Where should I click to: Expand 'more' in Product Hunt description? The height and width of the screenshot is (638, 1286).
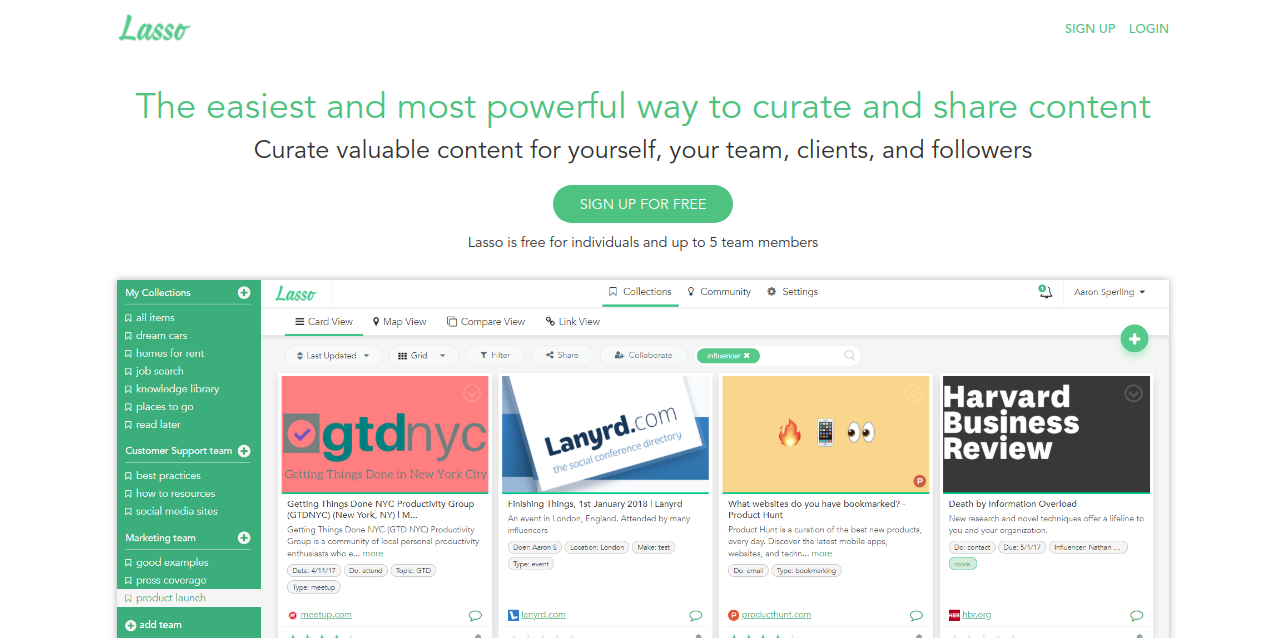[822, 554]
